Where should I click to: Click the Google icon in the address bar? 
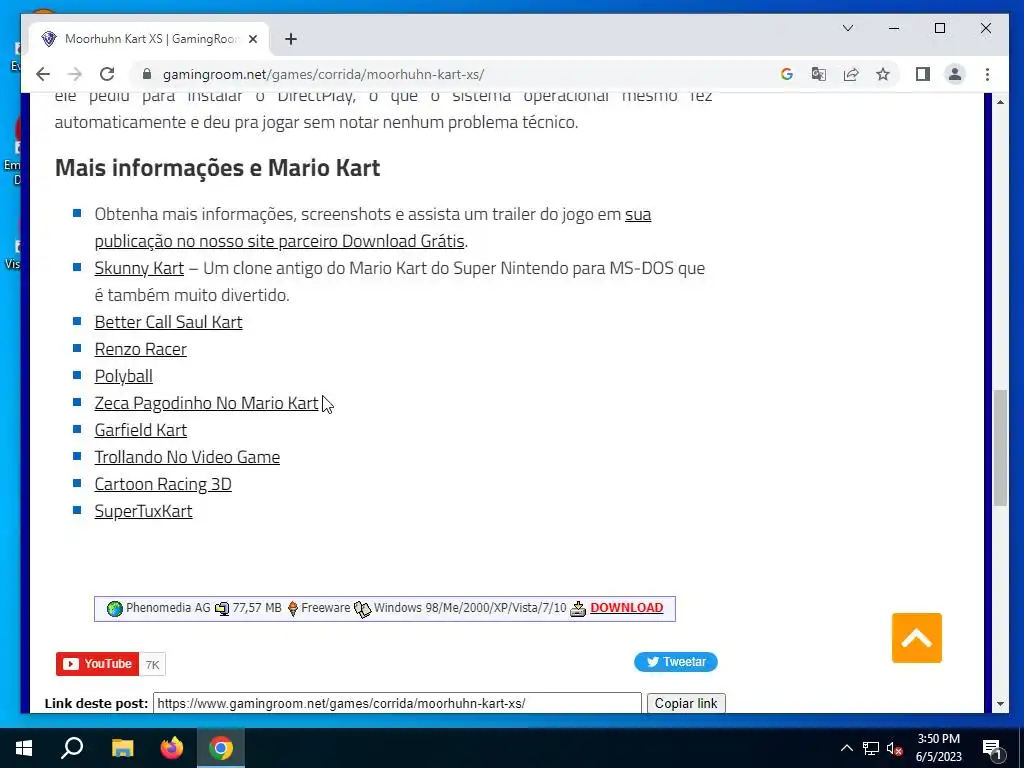787,74
